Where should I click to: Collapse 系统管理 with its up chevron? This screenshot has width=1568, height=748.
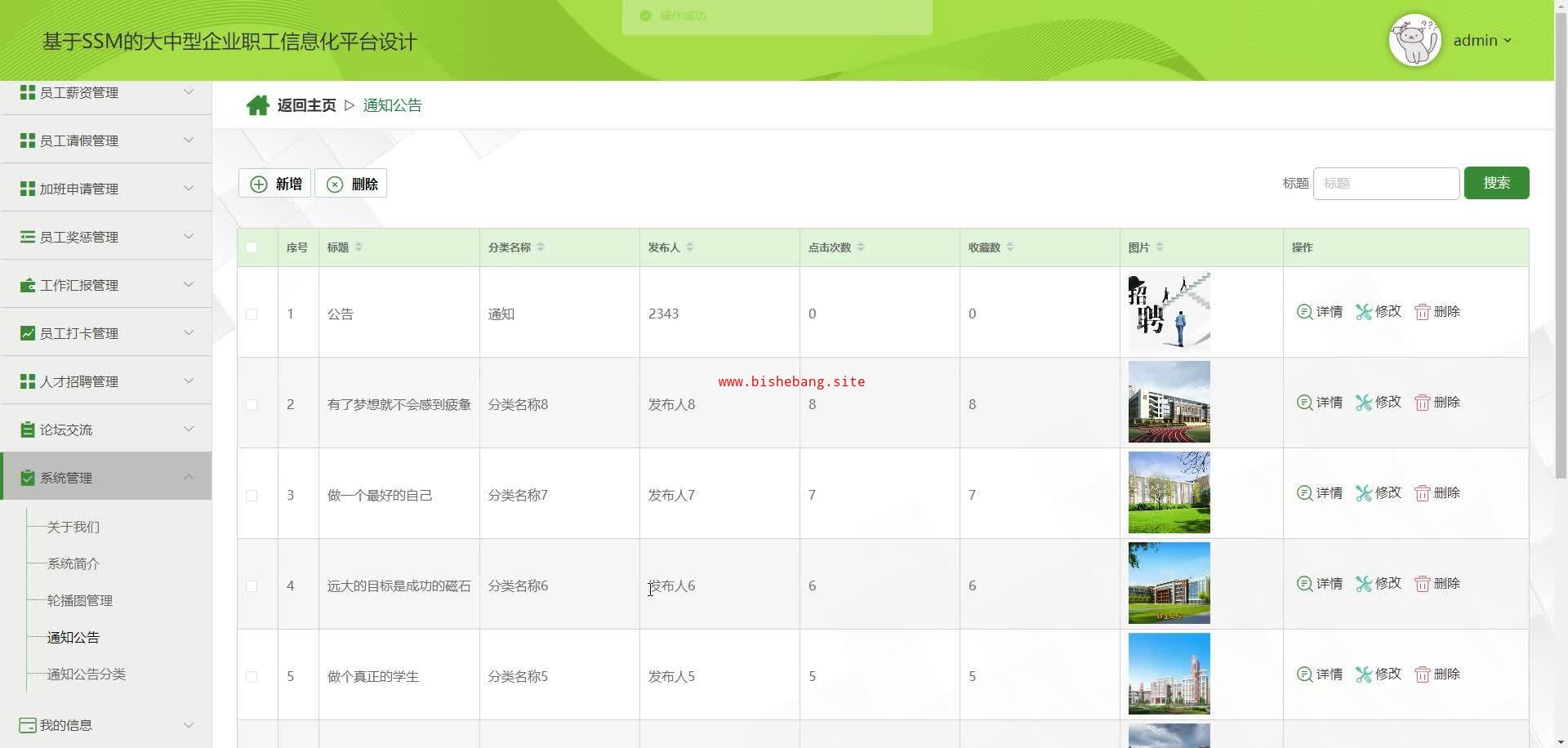[x=189, y=477]
